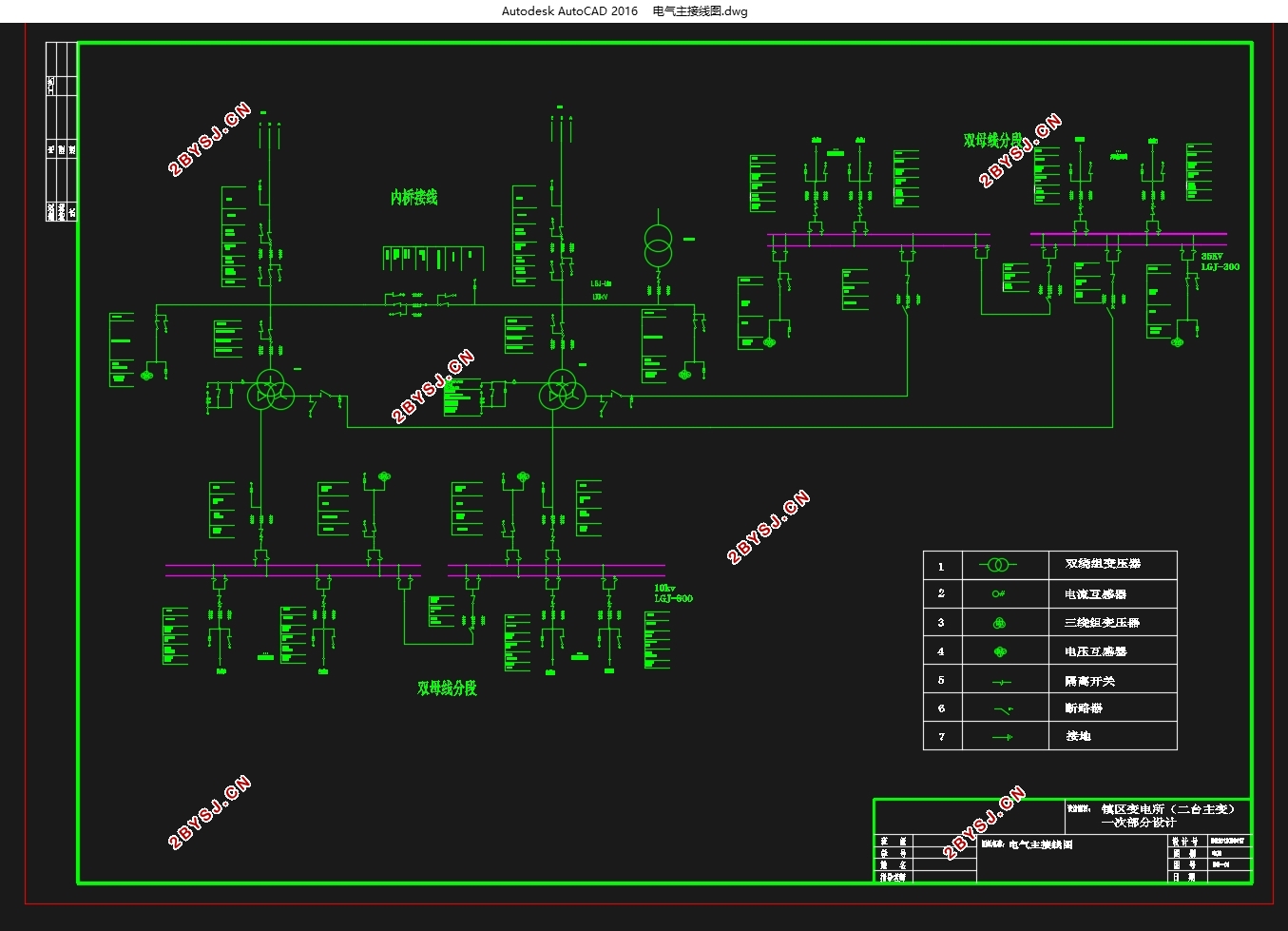Click legend text 隔离开关
The image size is (1288, 931).
click(1089, 681)
